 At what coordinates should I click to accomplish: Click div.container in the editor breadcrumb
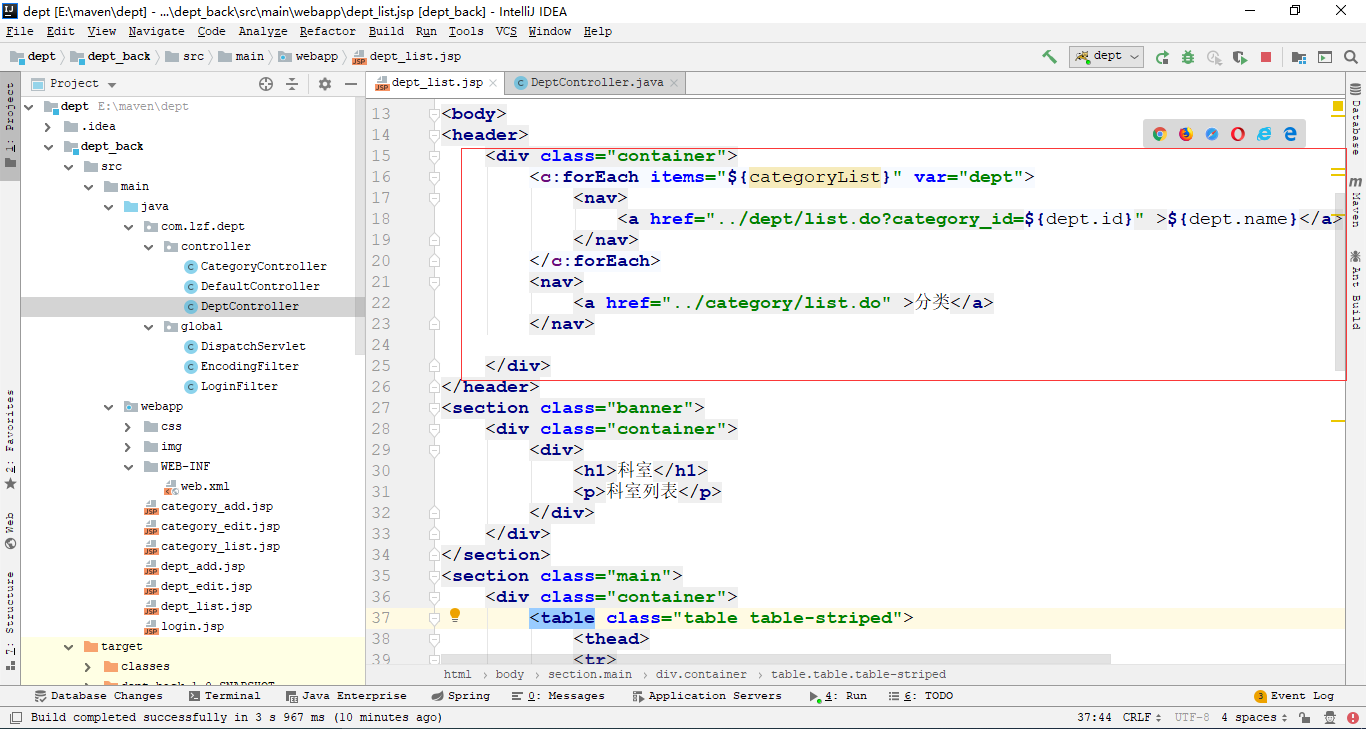[701, 674]
